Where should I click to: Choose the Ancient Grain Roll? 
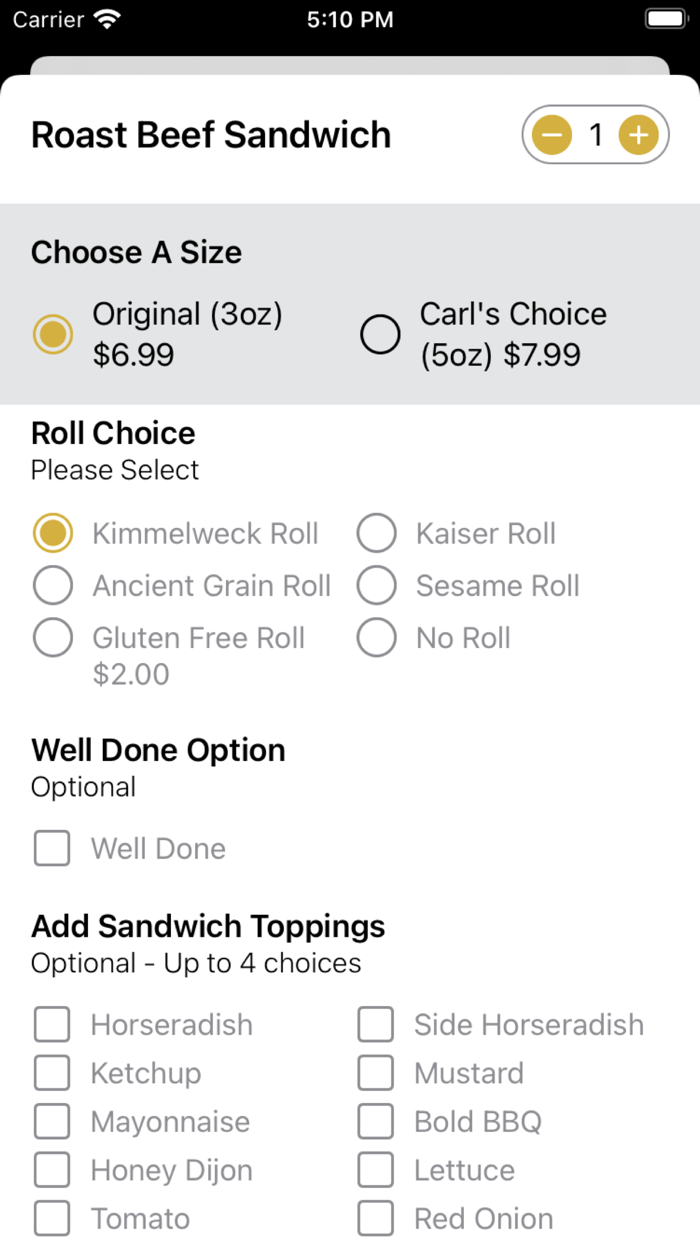coord(53,586)
